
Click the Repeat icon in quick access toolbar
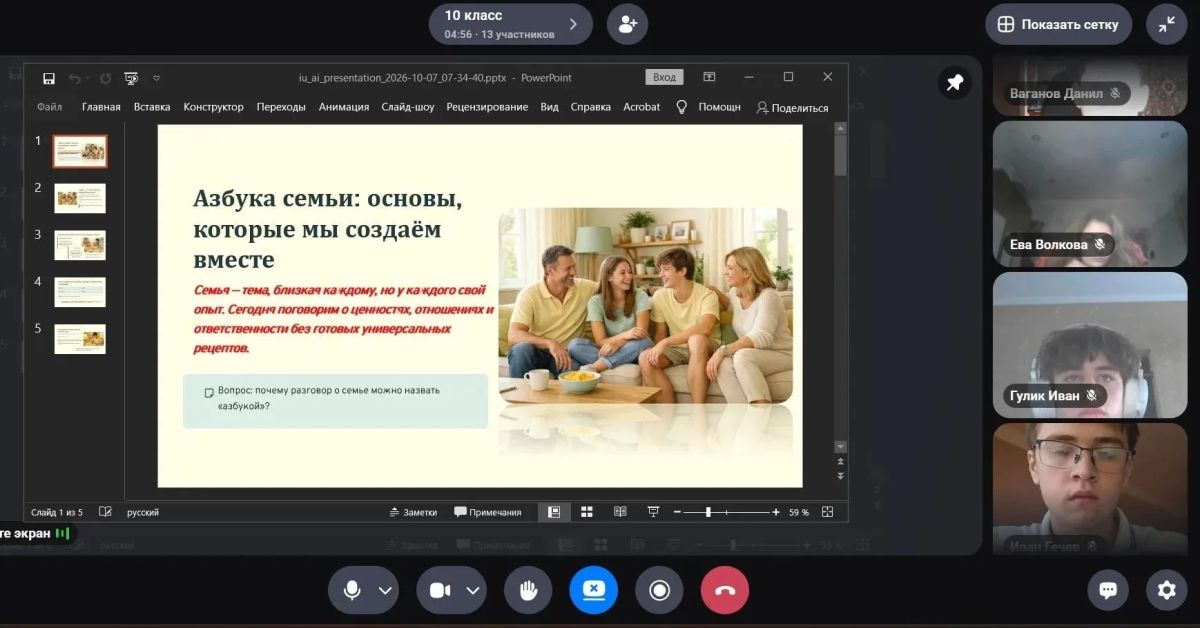coord(105,78)
